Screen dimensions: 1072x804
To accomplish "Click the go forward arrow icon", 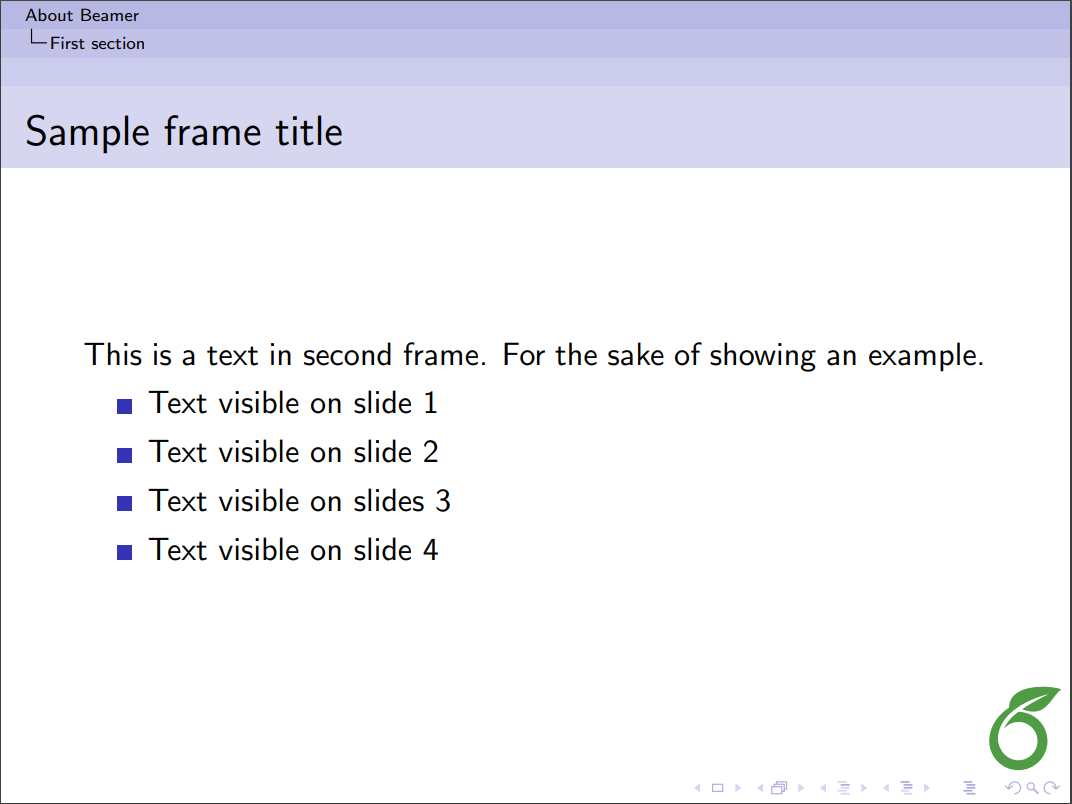I will pyautogui.click(x=1050, y=788).
